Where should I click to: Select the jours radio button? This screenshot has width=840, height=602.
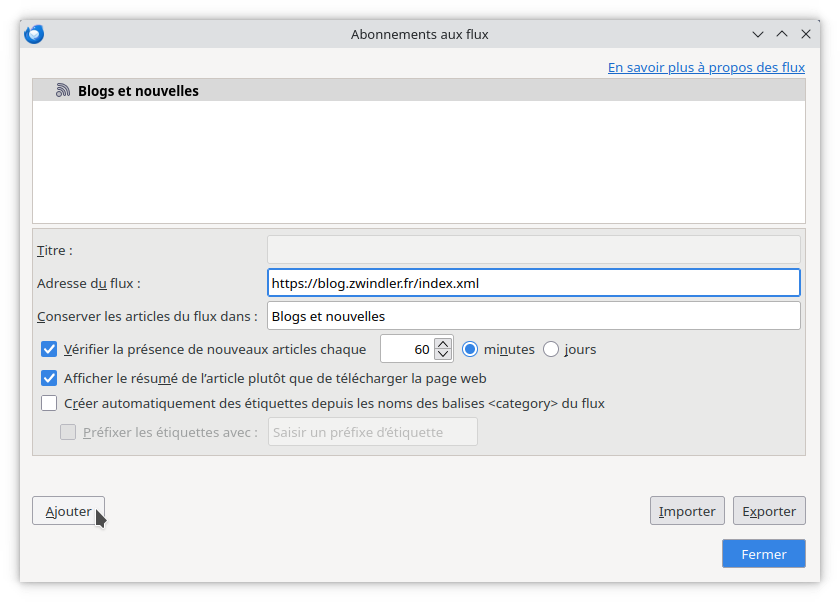(x=551, y=349)
